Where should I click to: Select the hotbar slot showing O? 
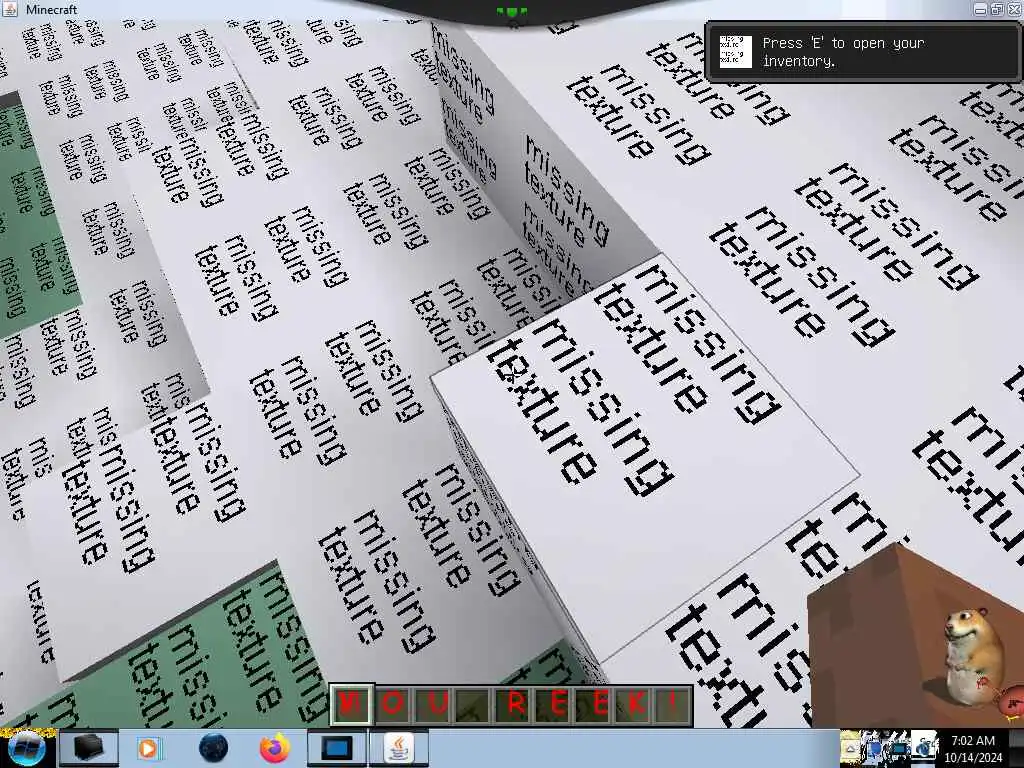(393, 705)
